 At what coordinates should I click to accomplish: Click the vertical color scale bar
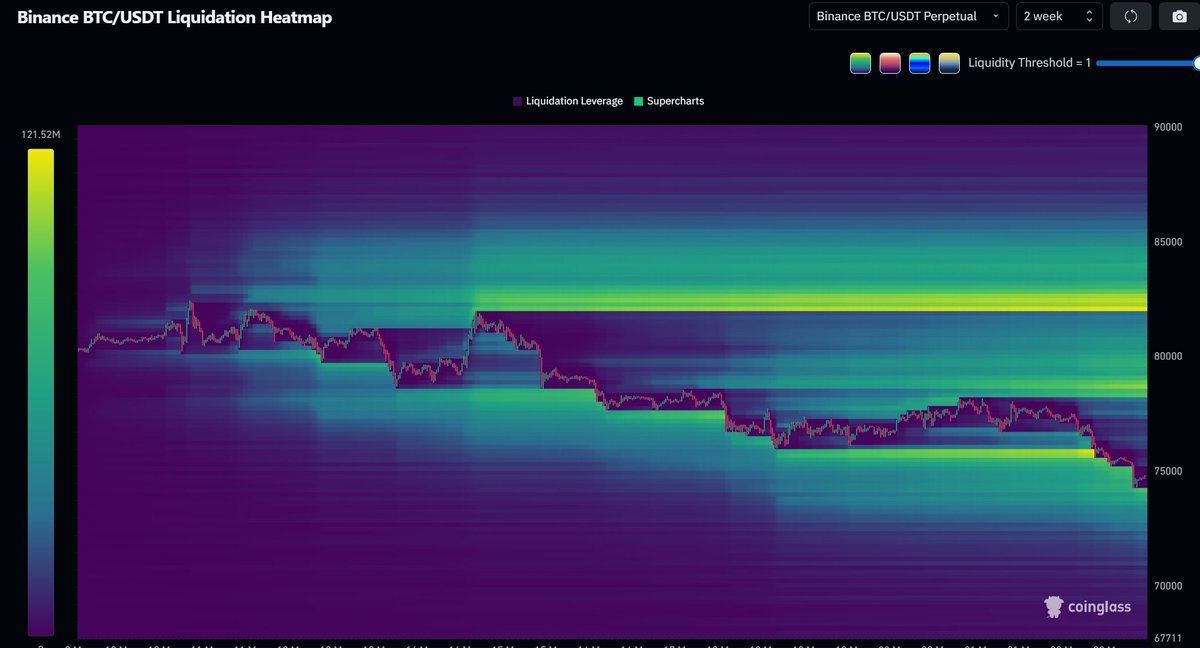coord(41,392)
